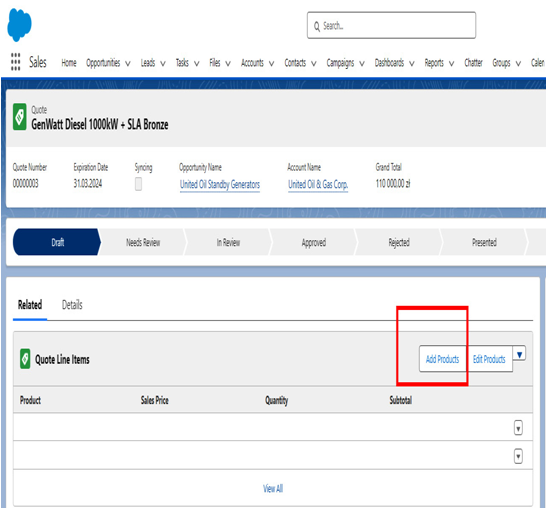Expand the Opportunities nav dropdown arrow
This screenshot has width=546, height=510.
128,64
